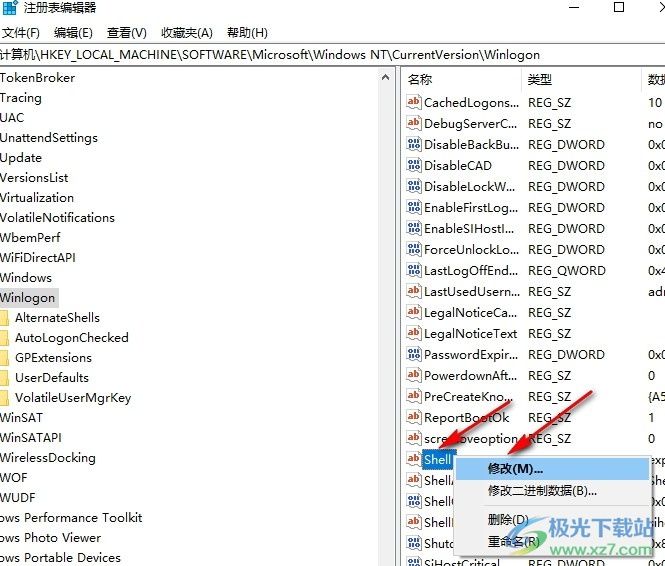Click the EnableSIHostI... DWORD icon
Viewport: 665px width, 566px height.
414,229
